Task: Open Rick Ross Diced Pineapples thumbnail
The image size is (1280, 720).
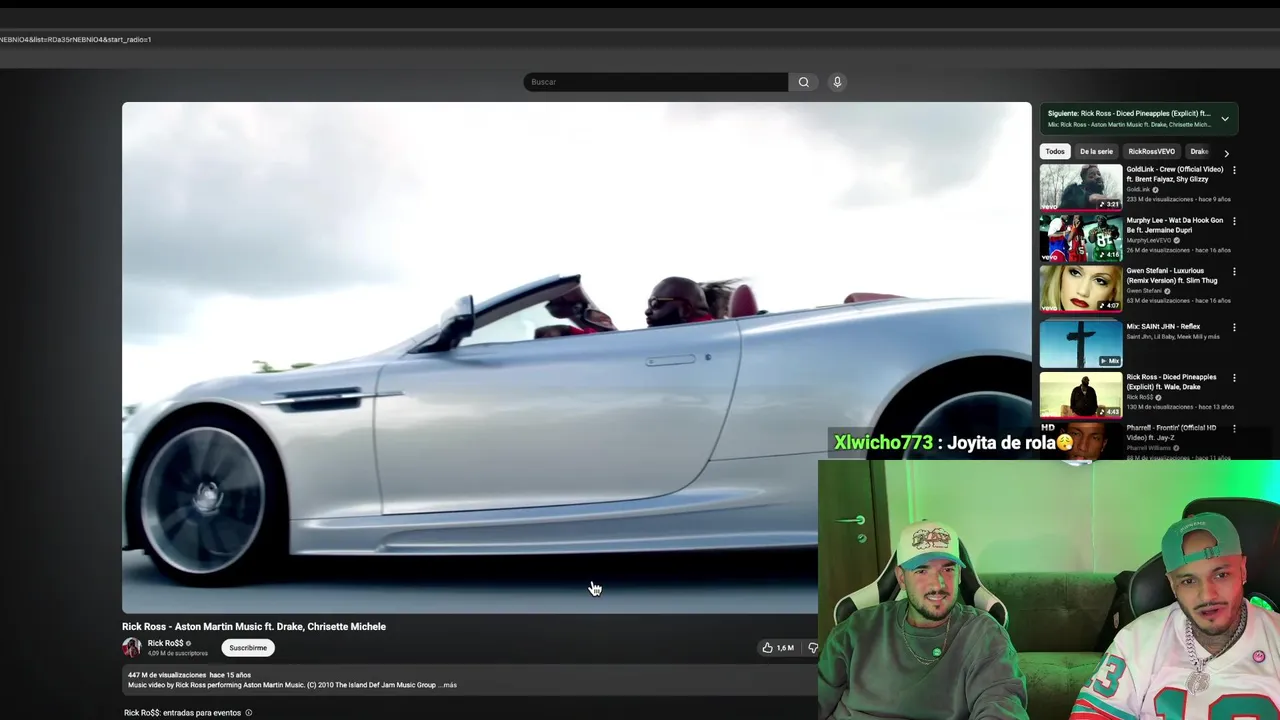Action: (x=1081, y=395)
